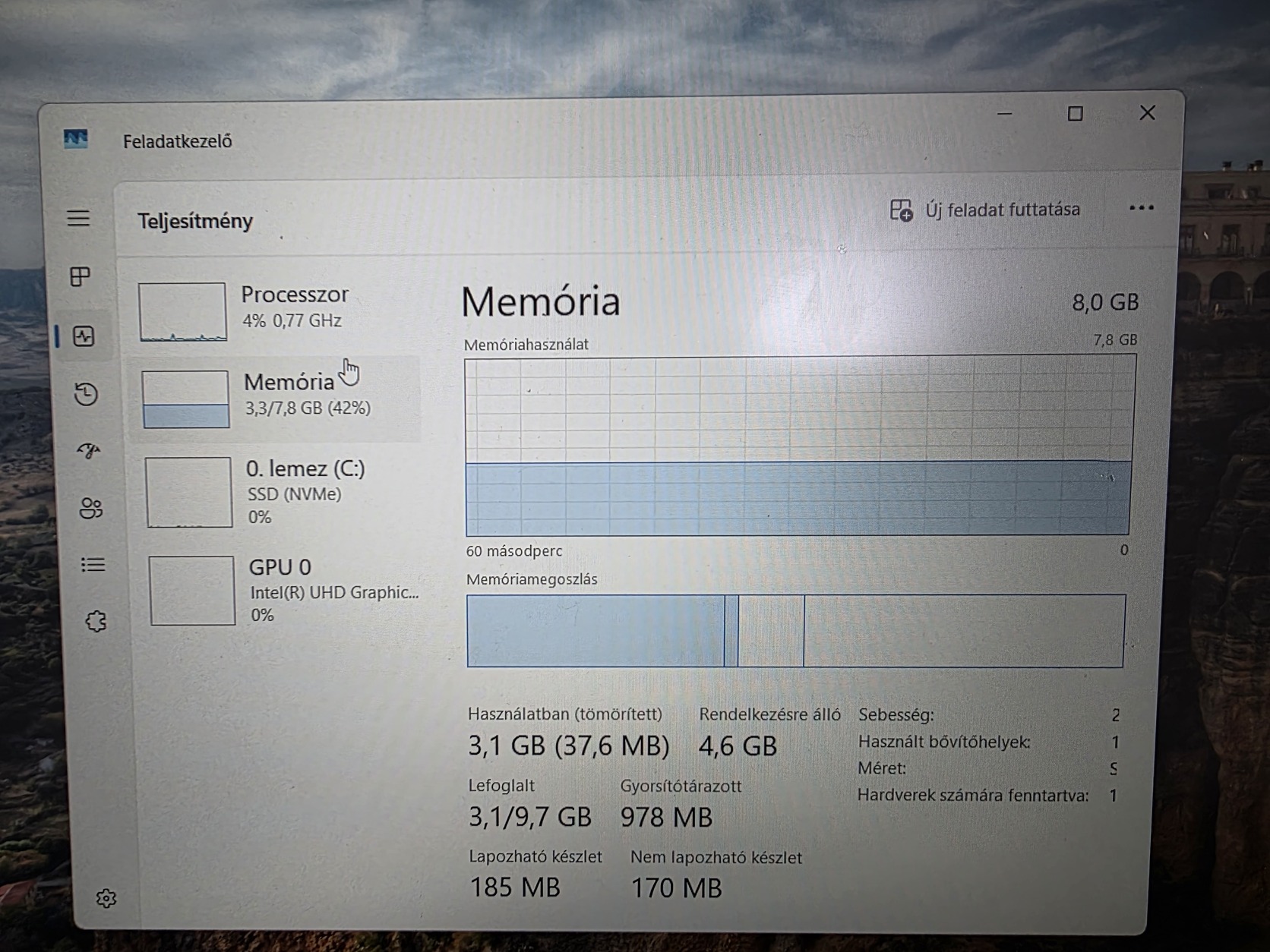Viewport: 1270px width, 952px height.
Task: Click the Memóriamegoszlás composition bar
Action: [795, 631]
